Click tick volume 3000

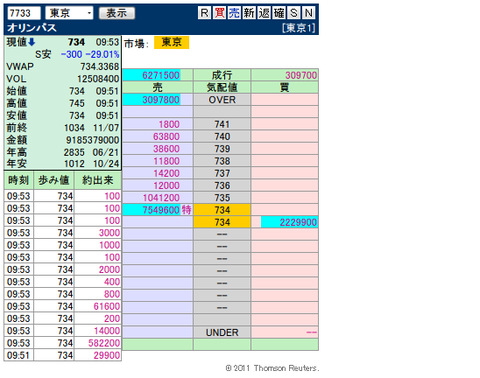[x=109, y=233]
